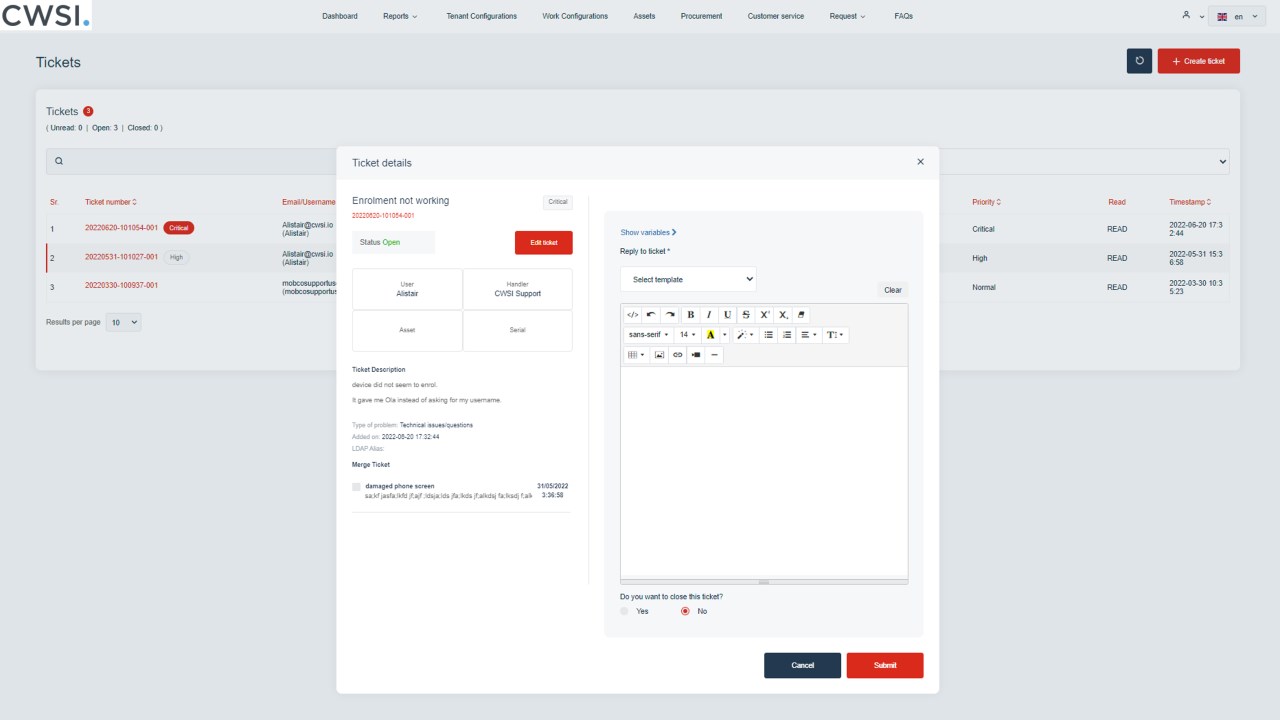The height and width of the screenshot is (720, 1280).
Task: Click the undo icon in the editor toolbar
Action: (650, 314)
